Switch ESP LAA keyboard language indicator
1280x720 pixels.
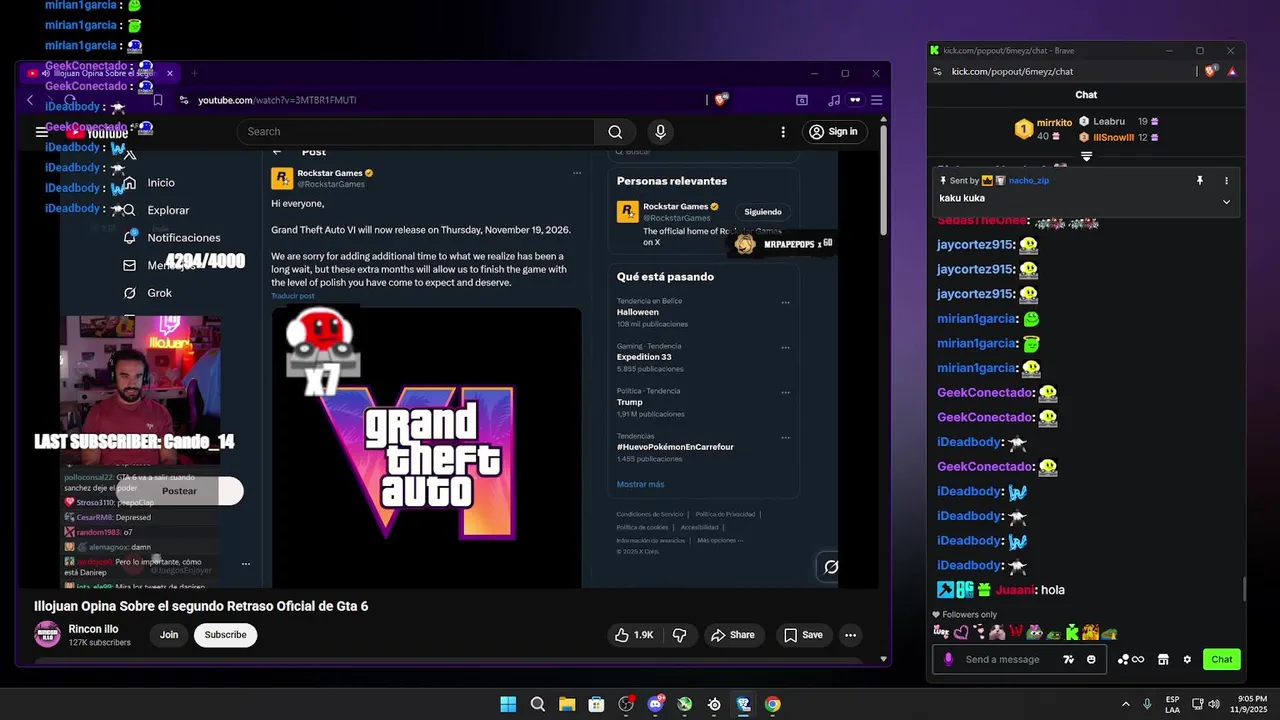pyautogui.click(x=1172, y=704)
